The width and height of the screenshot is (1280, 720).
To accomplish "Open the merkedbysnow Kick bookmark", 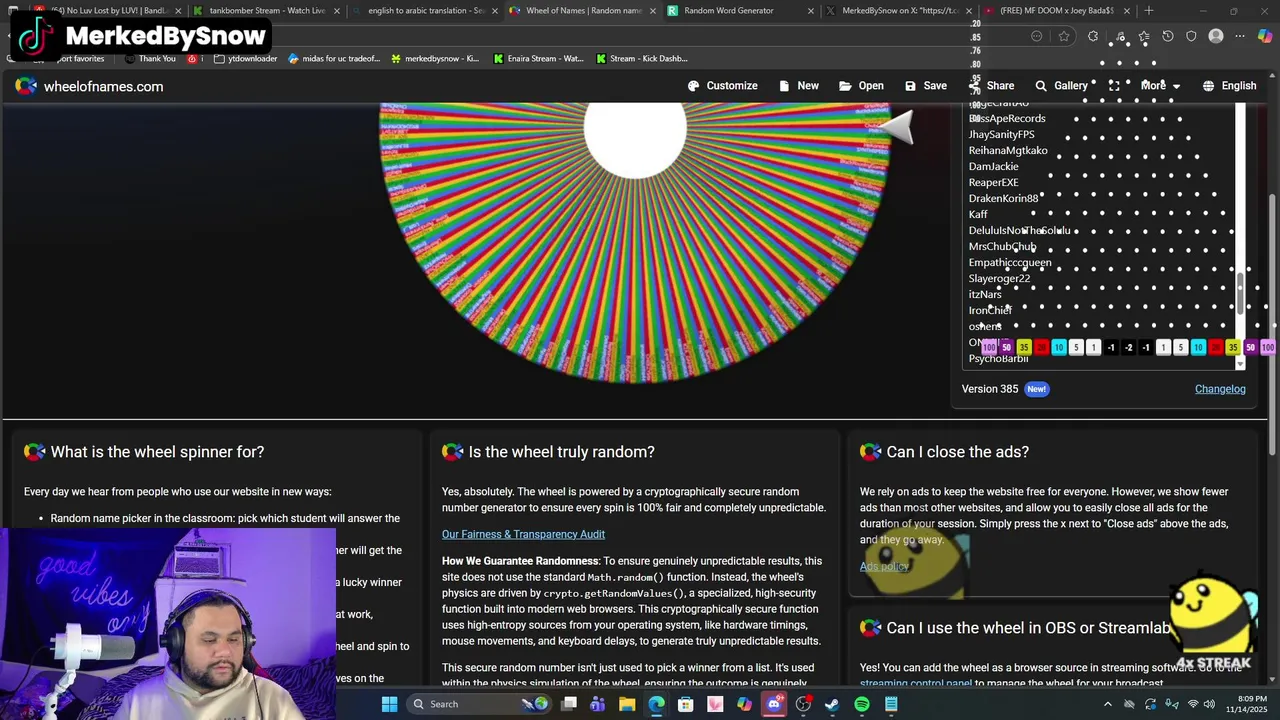I will click(435, 59).
